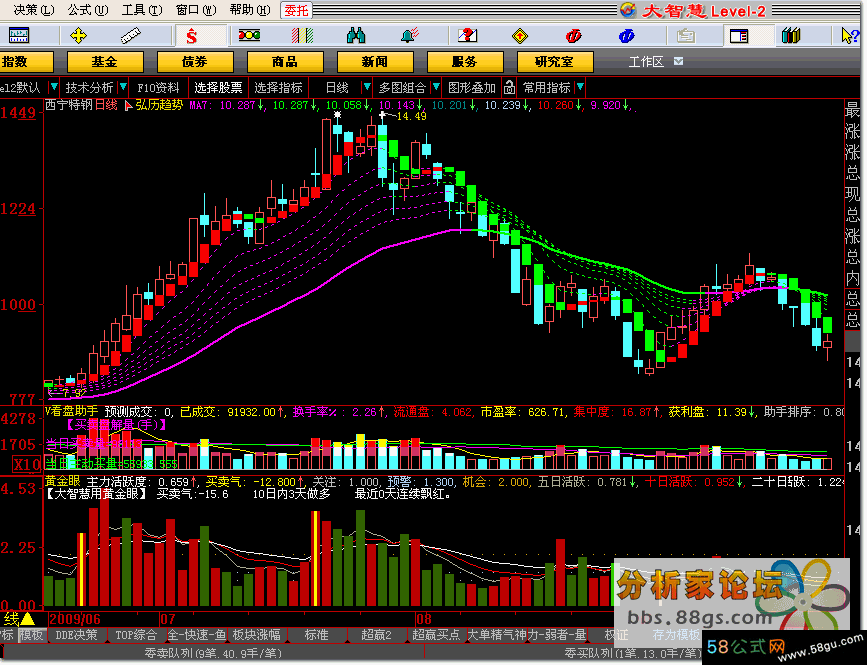Select the 模板 bottom tab

32,635
